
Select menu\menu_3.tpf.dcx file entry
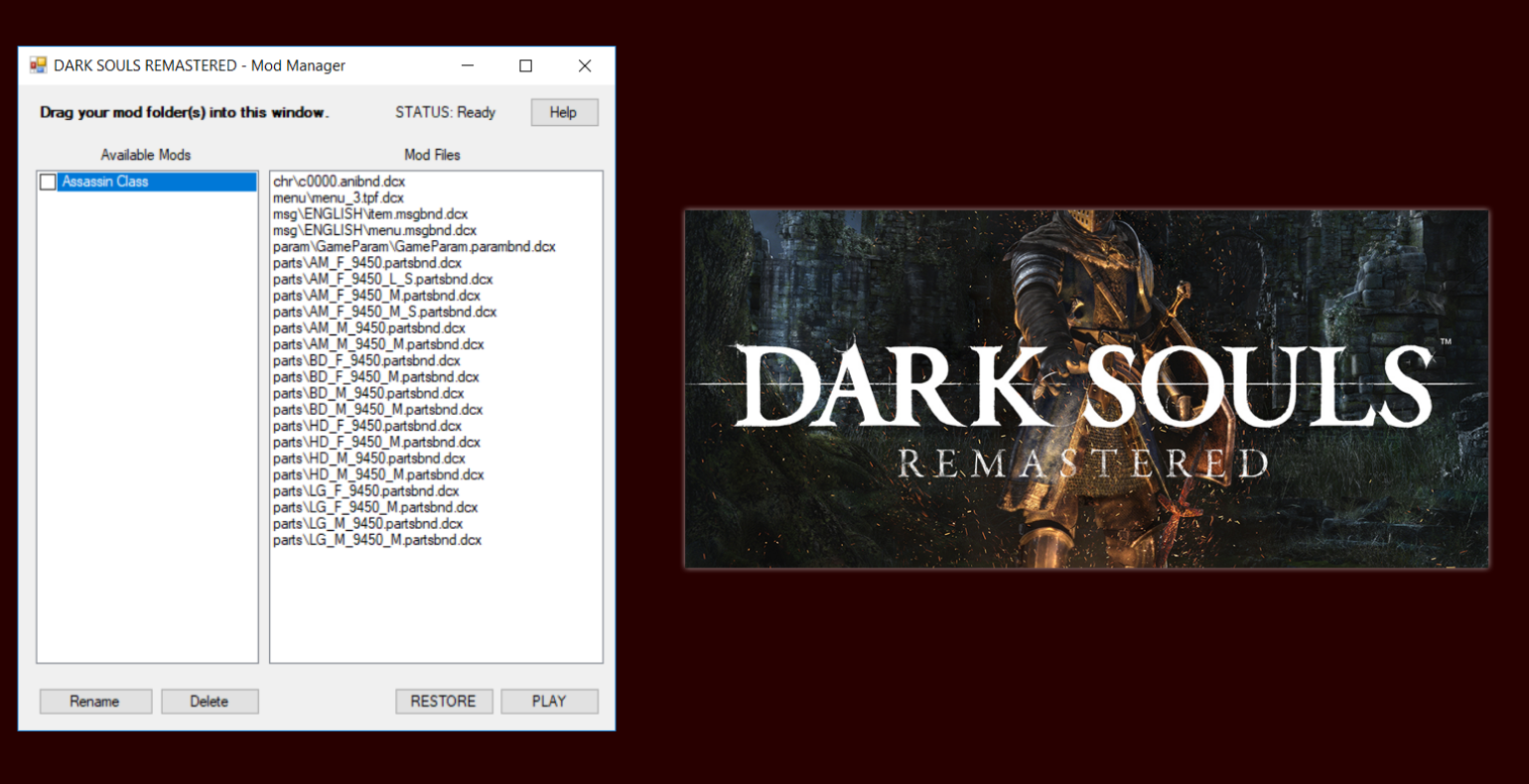tap(339, 197)
